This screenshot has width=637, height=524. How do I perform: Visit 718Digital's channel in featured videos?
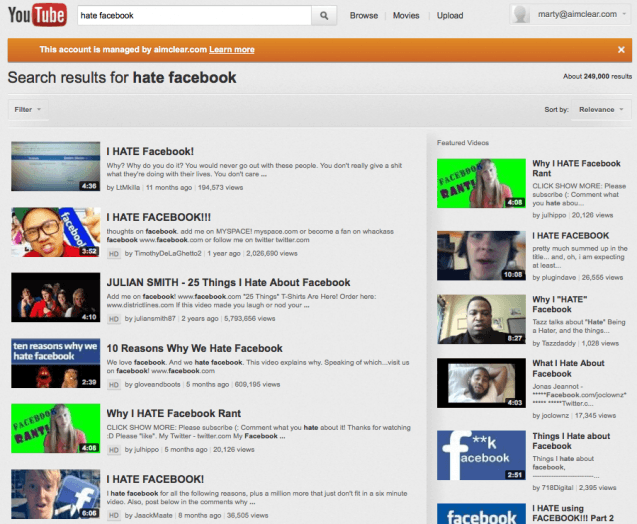(557, 488)
